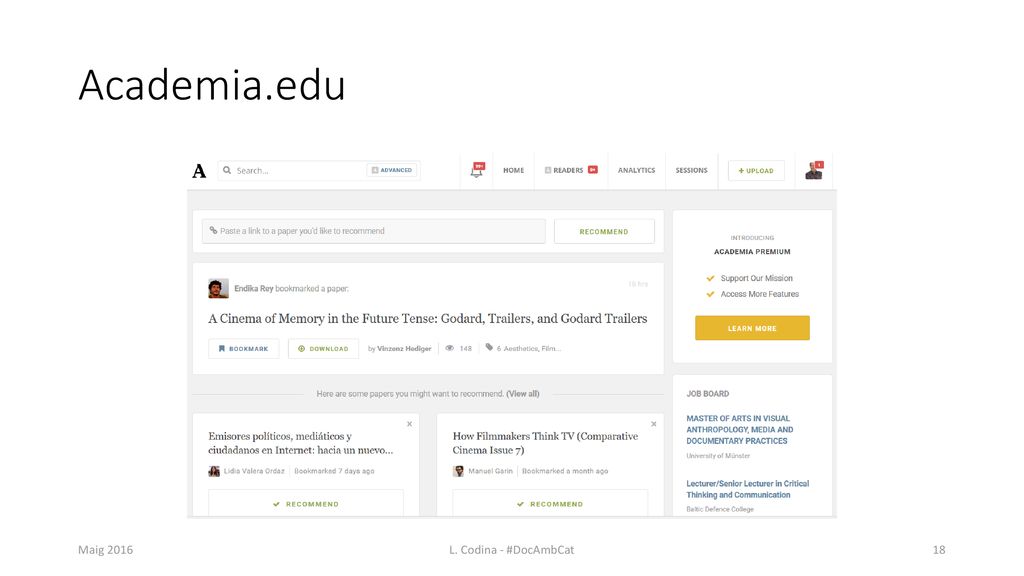Click Learn More for Academia Premium
Image resolution: width=1024 pixels, height=576 pixels.
click(x=752, y=328)
